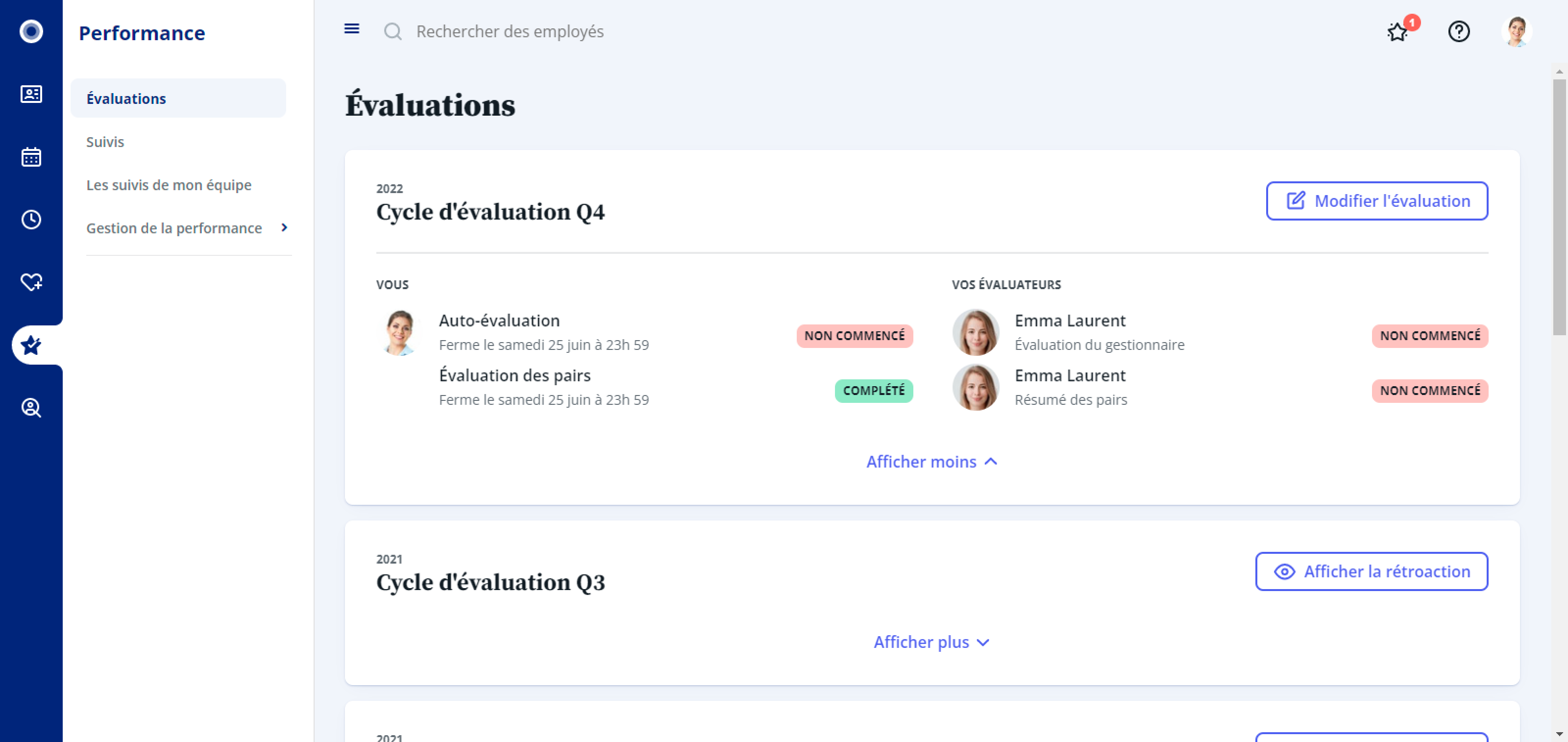This screenshot has width=1568, height=742.
Task: Open Les suivis de mon équipe
Action: [169, 185]
